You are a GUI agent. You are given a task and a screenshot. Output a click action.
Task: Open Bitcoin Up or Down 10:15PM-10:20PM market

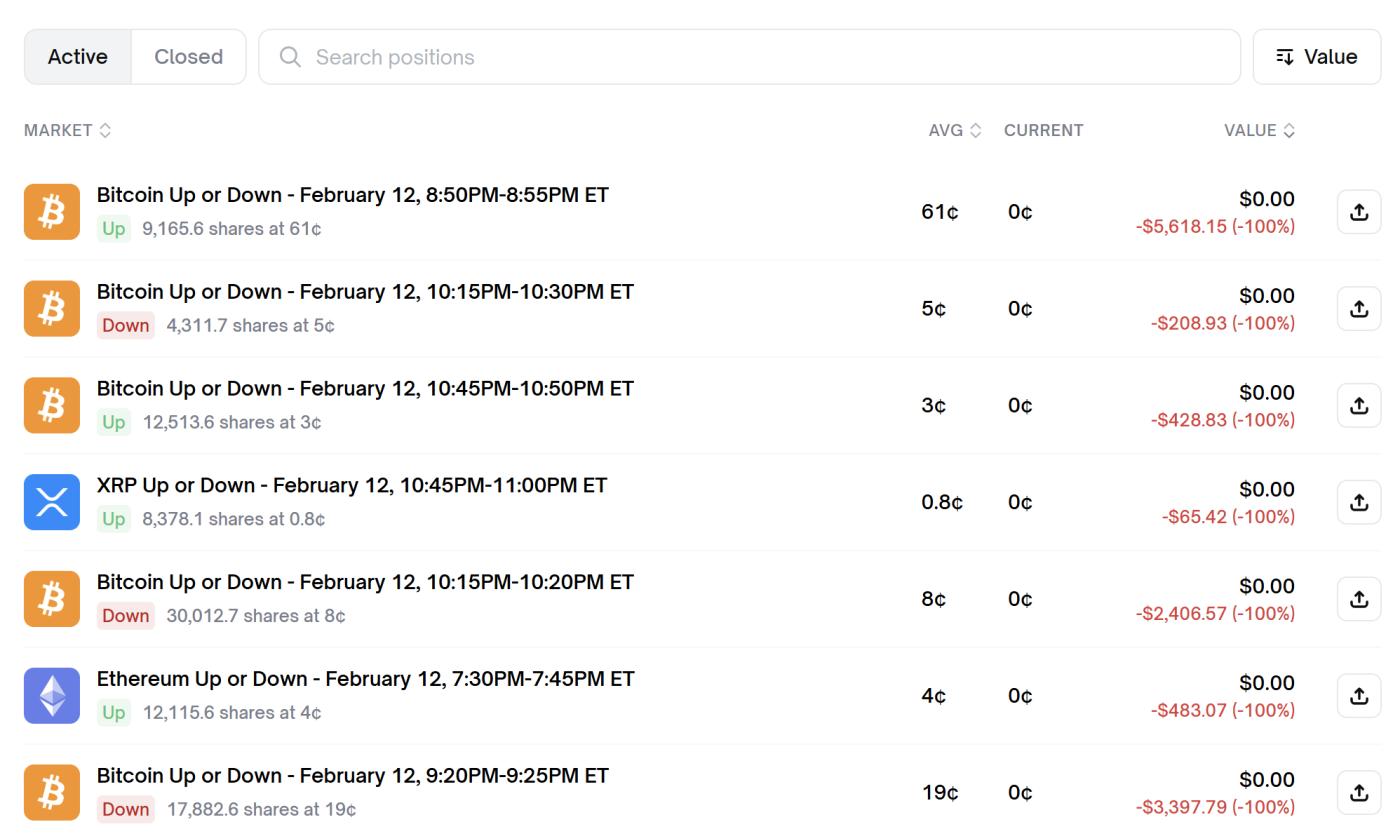(365, 582)
